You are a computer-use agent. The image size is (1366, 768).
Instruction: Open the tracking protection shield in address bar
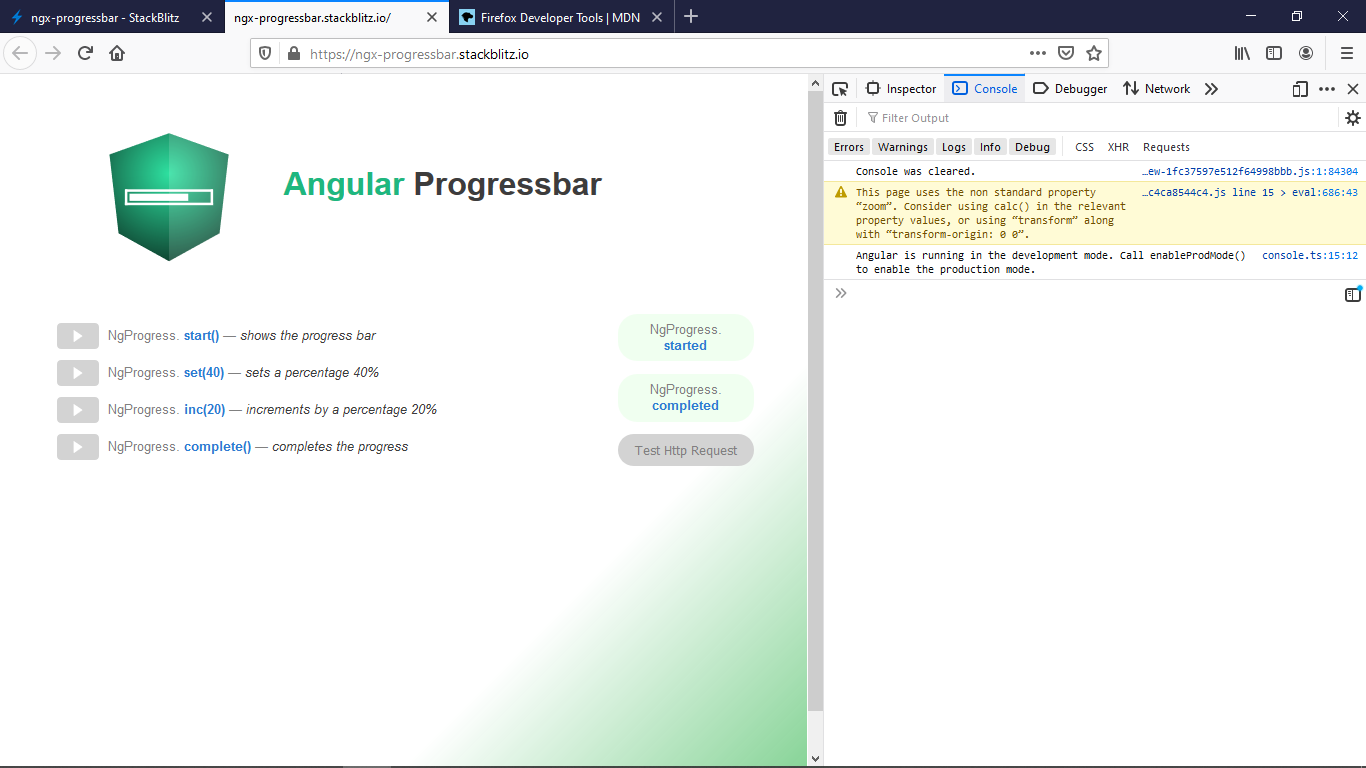tap(266, 53)
